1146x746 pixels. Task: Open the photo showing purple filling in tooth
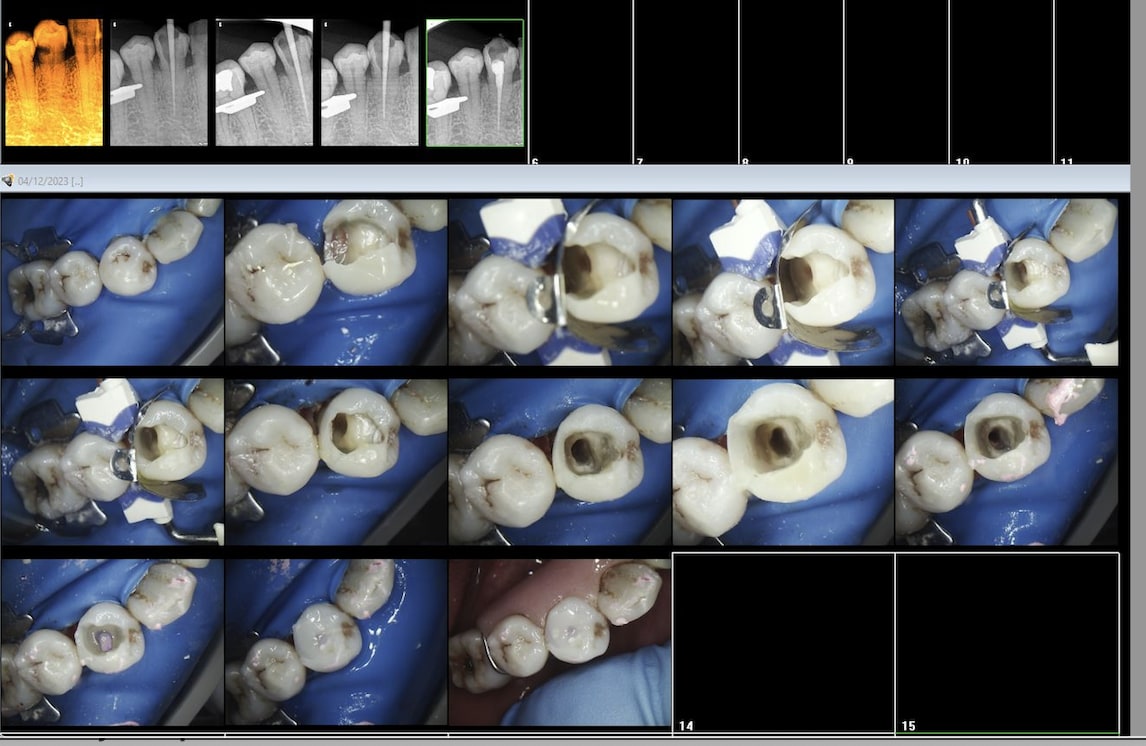click(x=112, y=642)
